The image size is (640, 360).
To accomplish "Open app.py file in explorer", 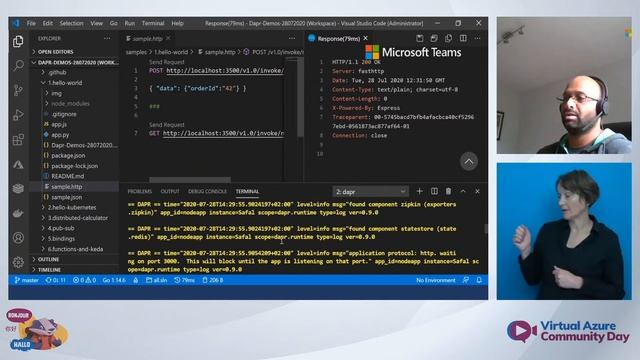I will click(x=60, y=135).
